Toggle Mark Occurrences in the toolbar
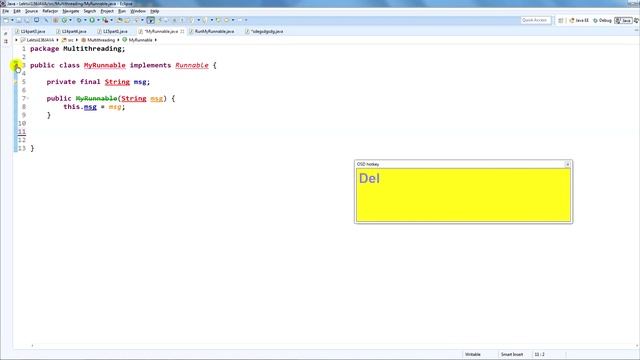The width and height of the screenshot is (640, 360). pos(160,20)
